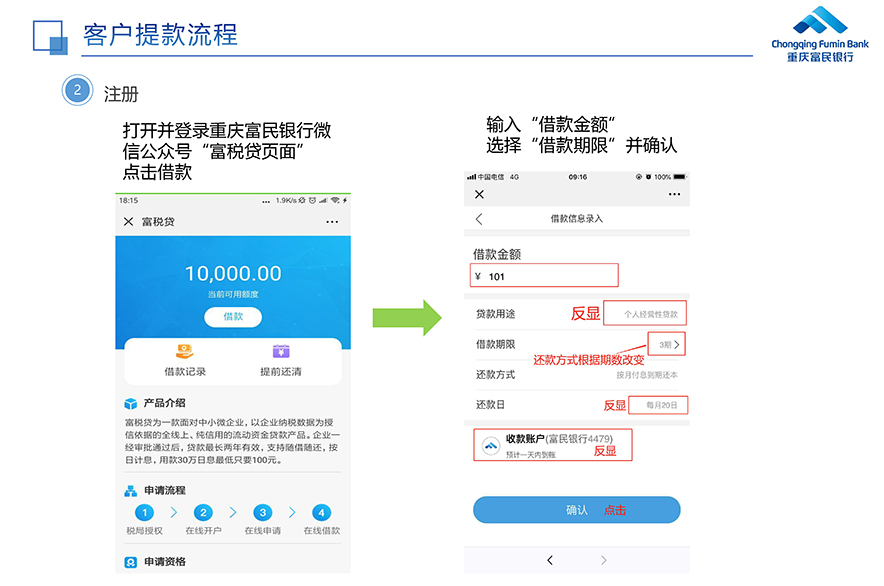
Task: Expand the 借款期限 3期 selector
Action: [666, 344]
